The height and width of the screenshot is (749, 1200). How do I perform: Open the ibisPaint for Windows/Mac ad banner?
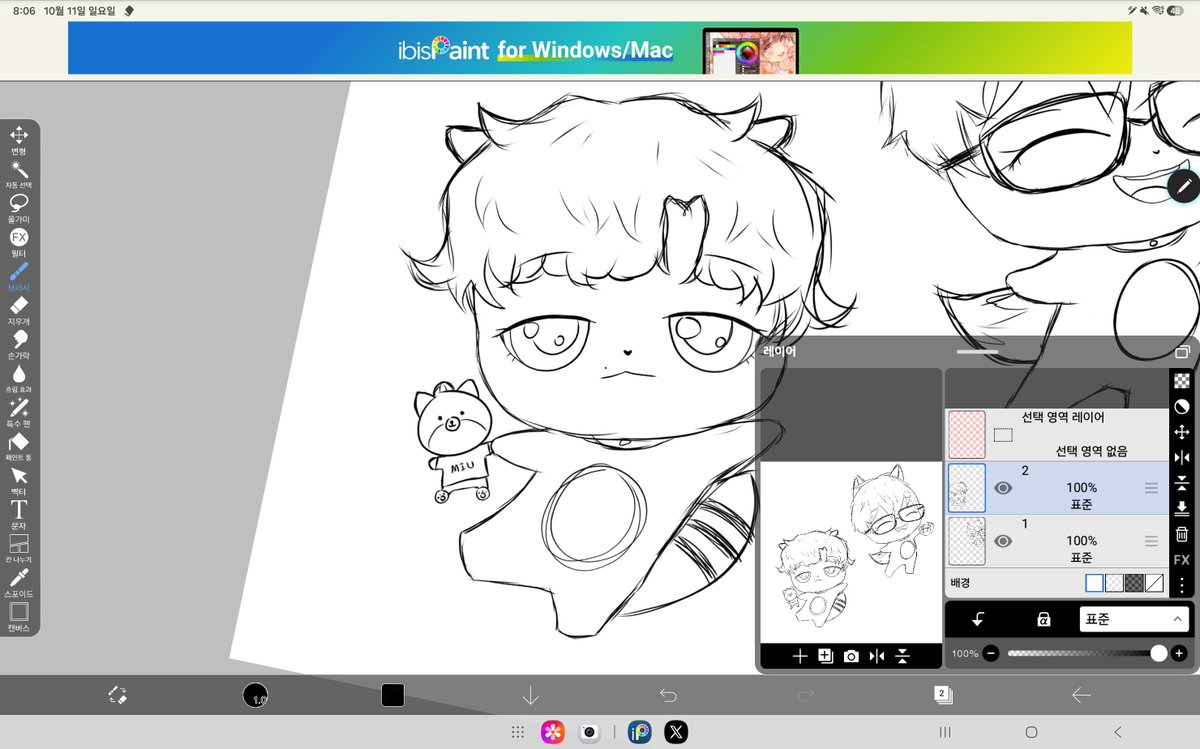(x=600, y=48)
